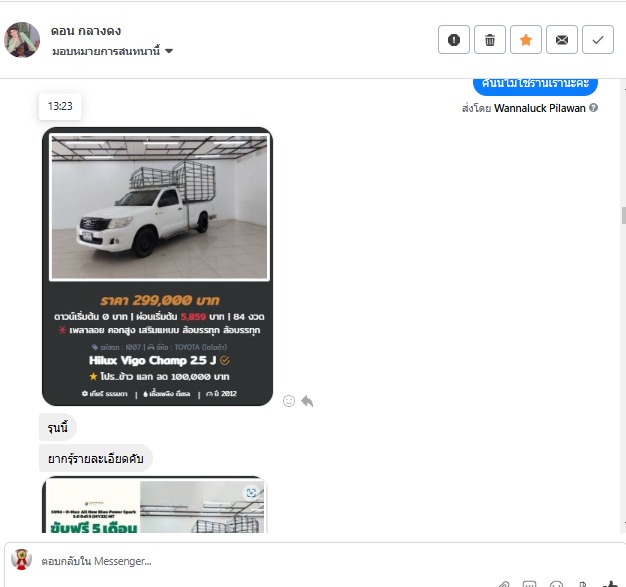This screenshot has height=587, width=626.
Task: Click the blue sent message bubble
Action: tap(535, 85)
